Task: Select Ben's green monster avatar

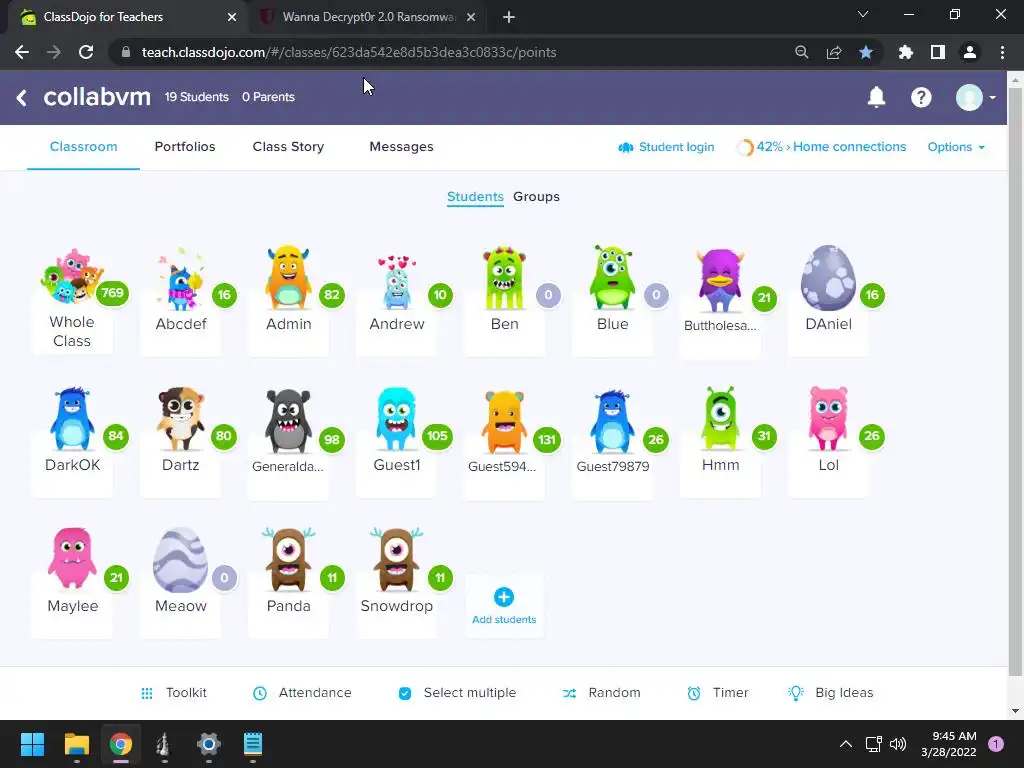Action: coord(504,278)
